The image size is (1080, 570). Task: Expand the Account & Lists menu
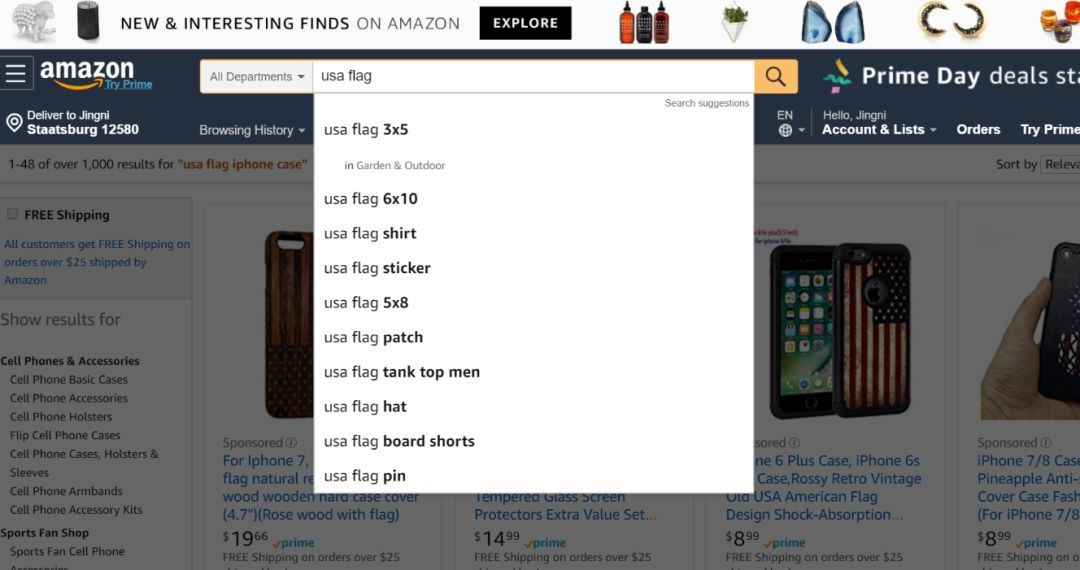[879, 129]
